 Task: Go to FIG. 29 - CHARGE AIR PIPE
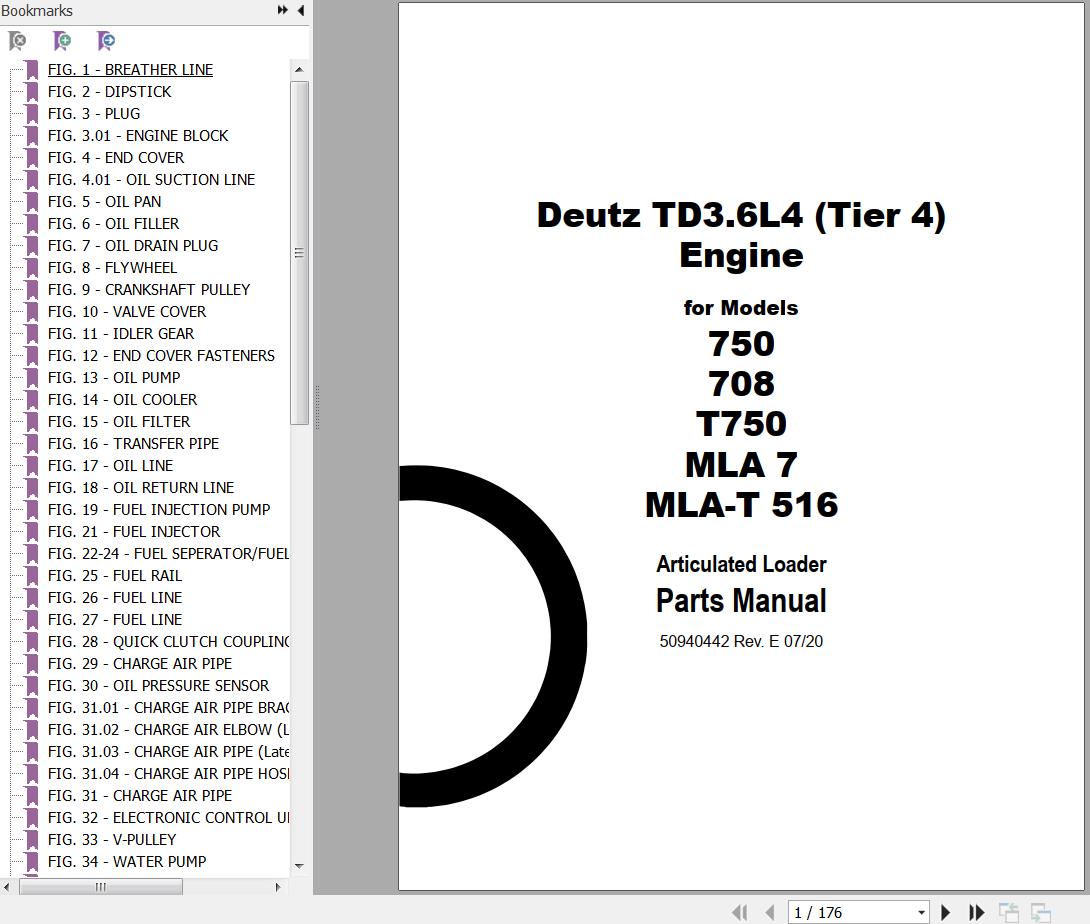point(140,664)
